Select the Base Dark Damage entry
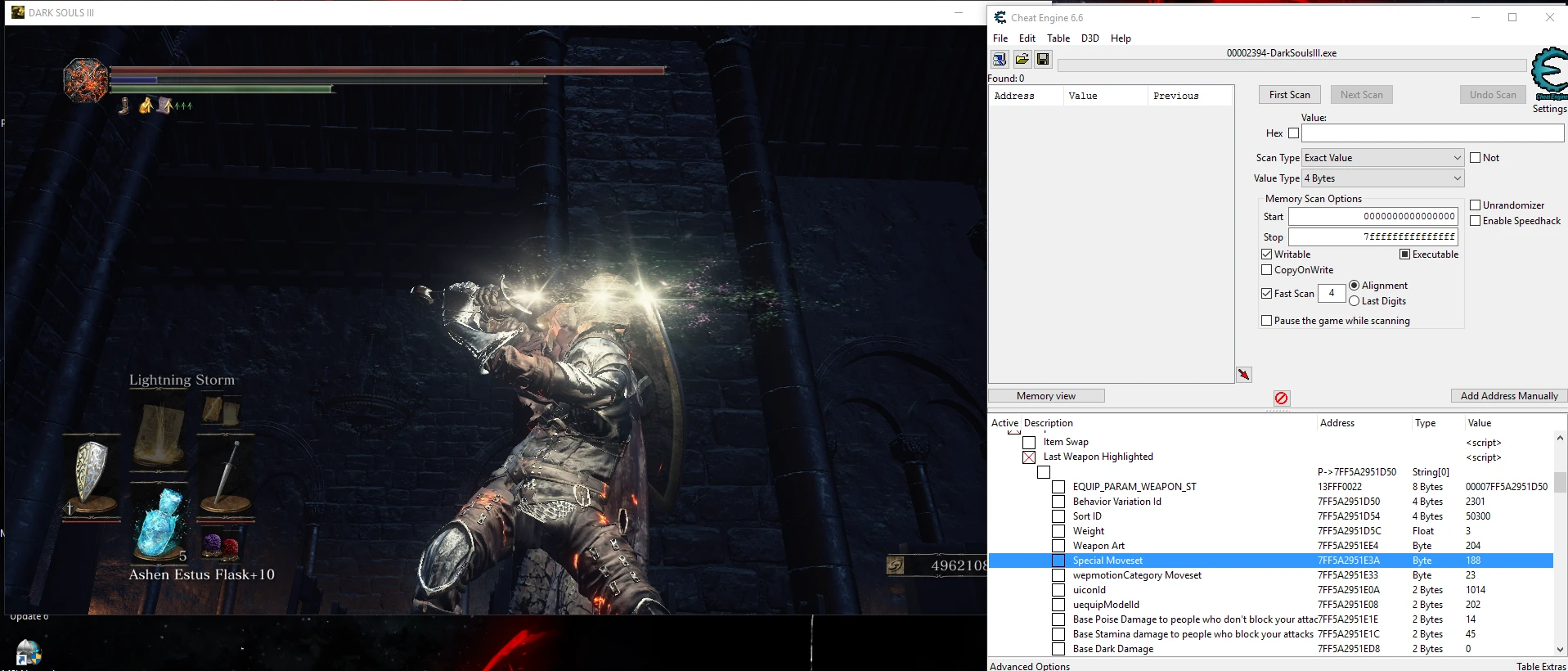1568x671 pixels. [1113, 649]
